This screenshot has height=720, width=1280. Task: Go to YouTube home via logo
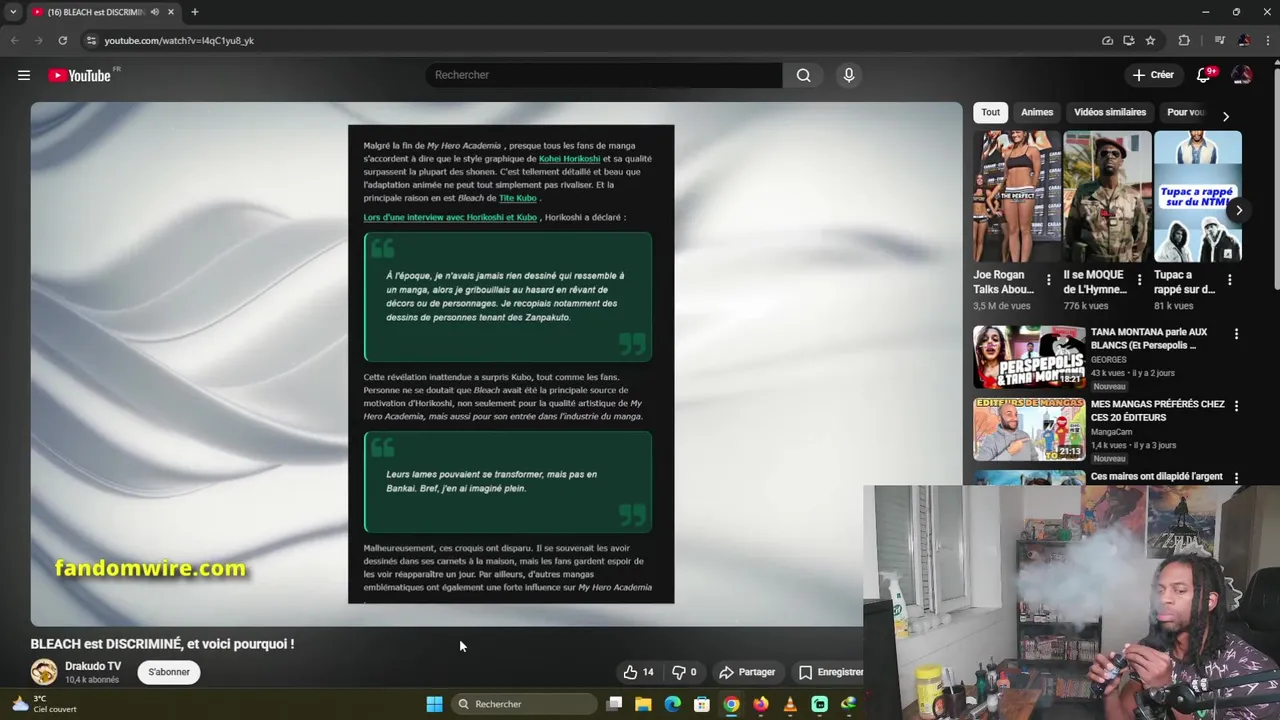(80, 75)
